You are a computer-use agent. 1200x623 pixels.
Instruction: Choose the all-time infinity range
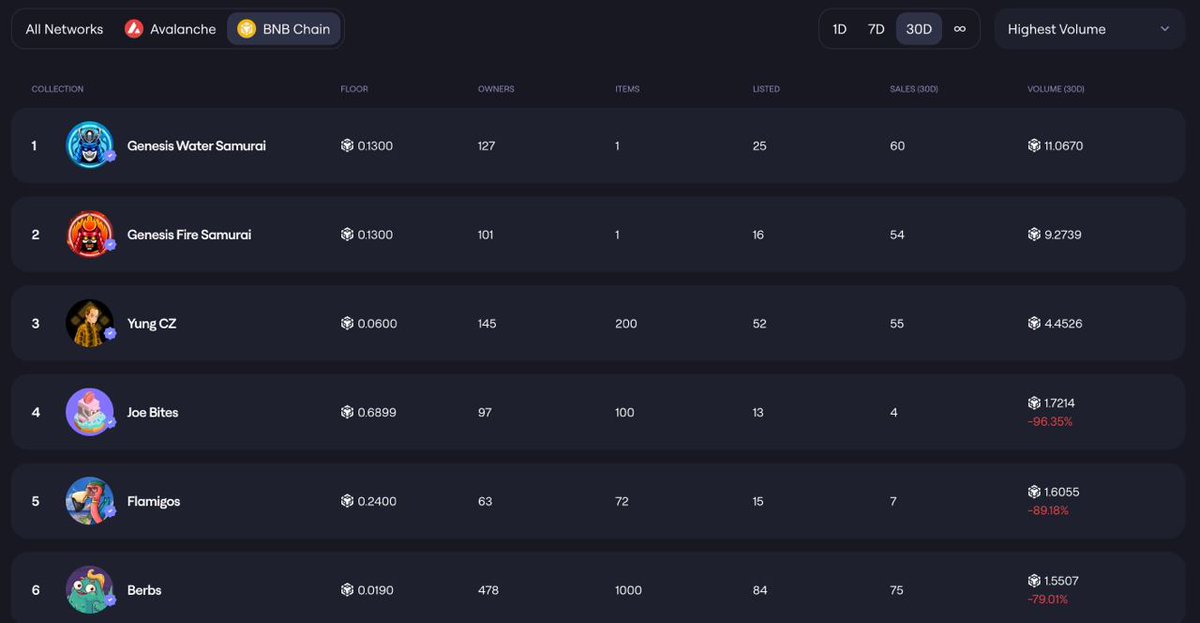(x=960, y=29)
